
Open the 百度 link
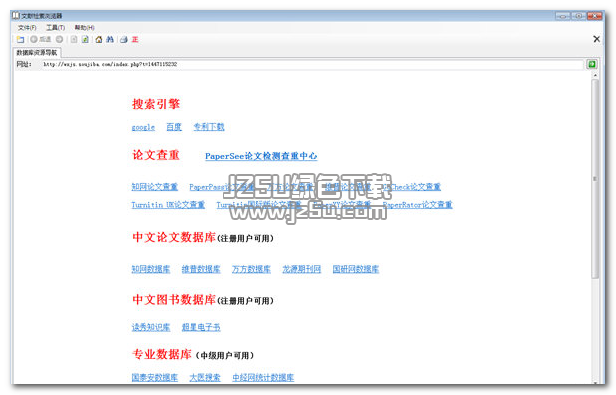174,127
